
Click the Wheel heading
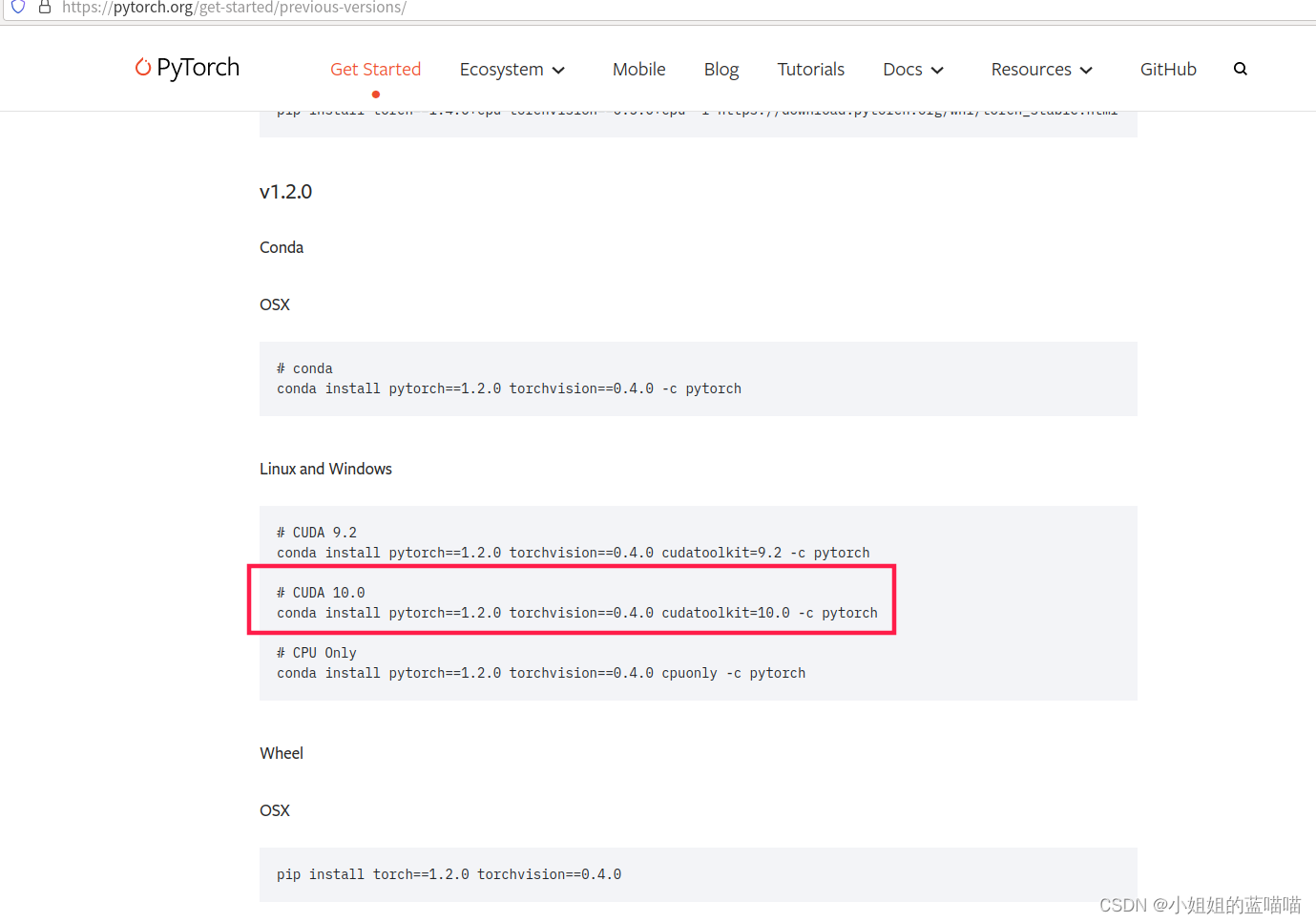(282, 753)
